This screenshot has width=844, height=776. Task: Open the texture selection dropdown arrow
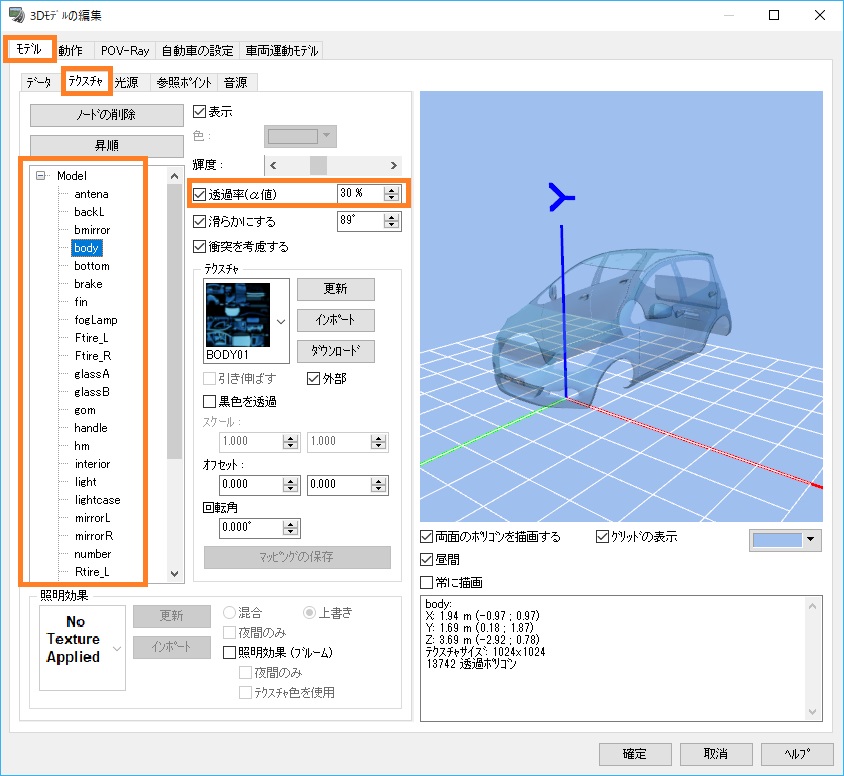tap(280, 321)
